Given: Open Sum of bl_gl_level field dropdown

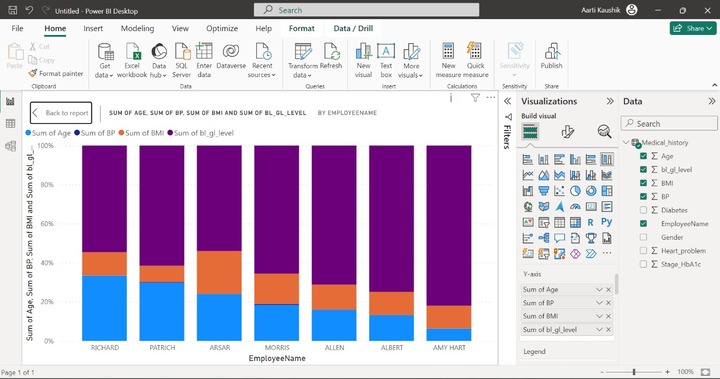Looking at the screenshot, I should (599, 329).
